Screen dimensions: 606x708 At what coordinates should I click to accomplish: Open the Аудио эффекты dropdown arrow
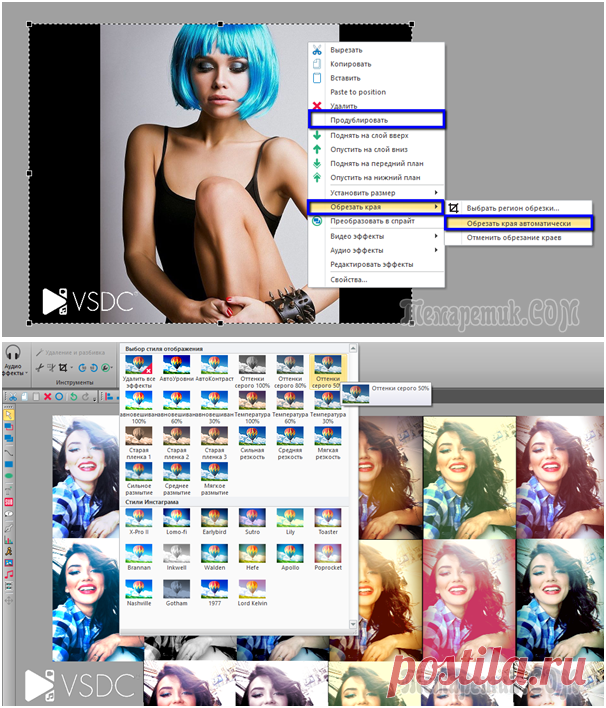click(x=27, y=373)
